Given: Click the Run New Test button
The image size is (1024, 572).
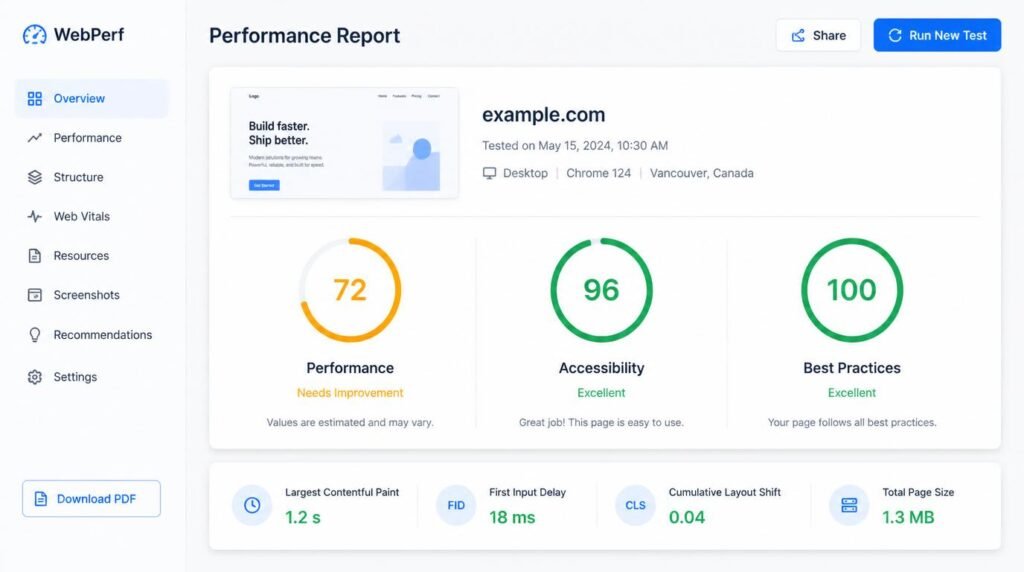Looking at the screenshot, I should coord(937,35).
